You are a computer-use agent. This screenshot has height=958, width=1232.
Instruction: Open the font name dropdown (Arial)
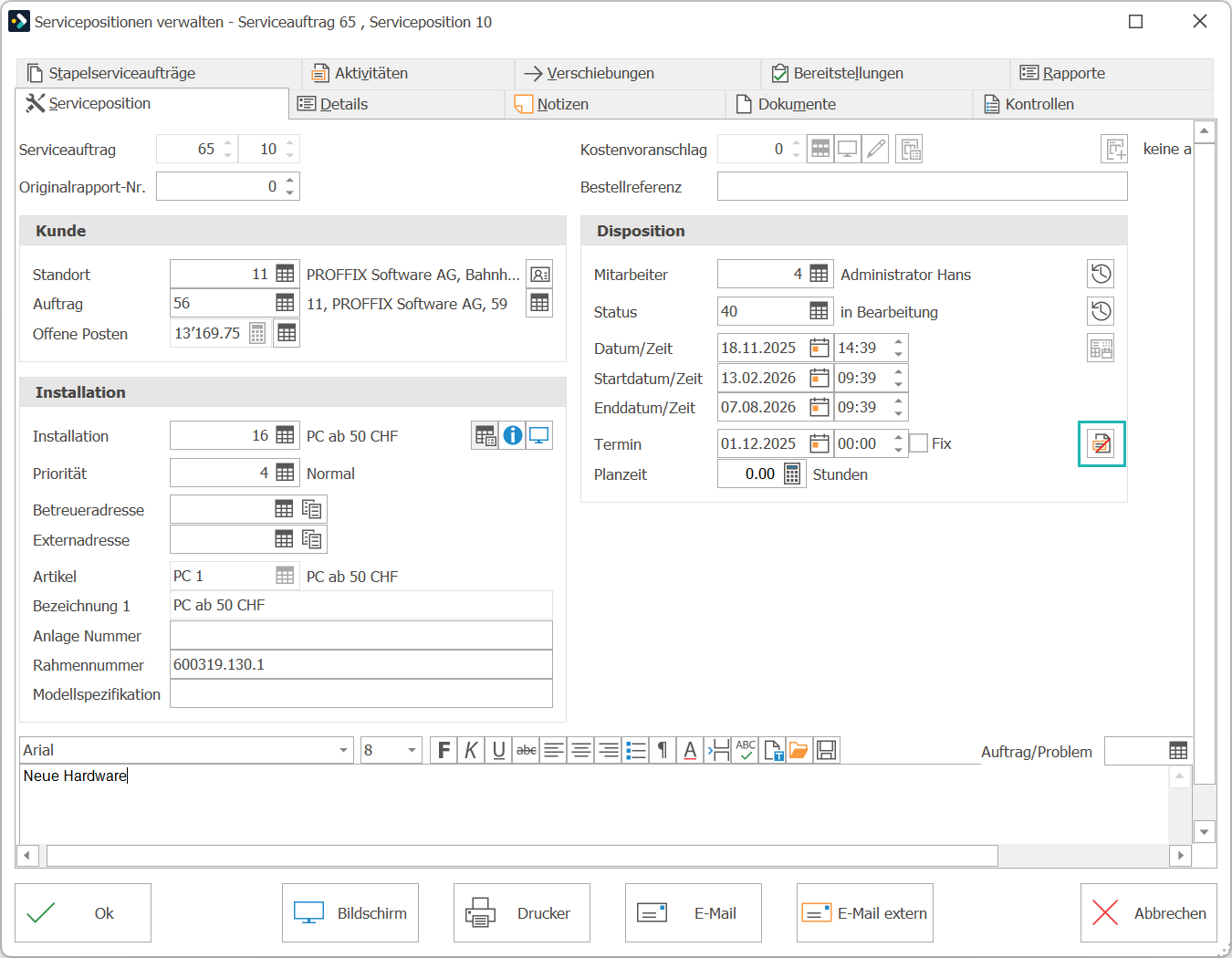click(x=343, y=750)
